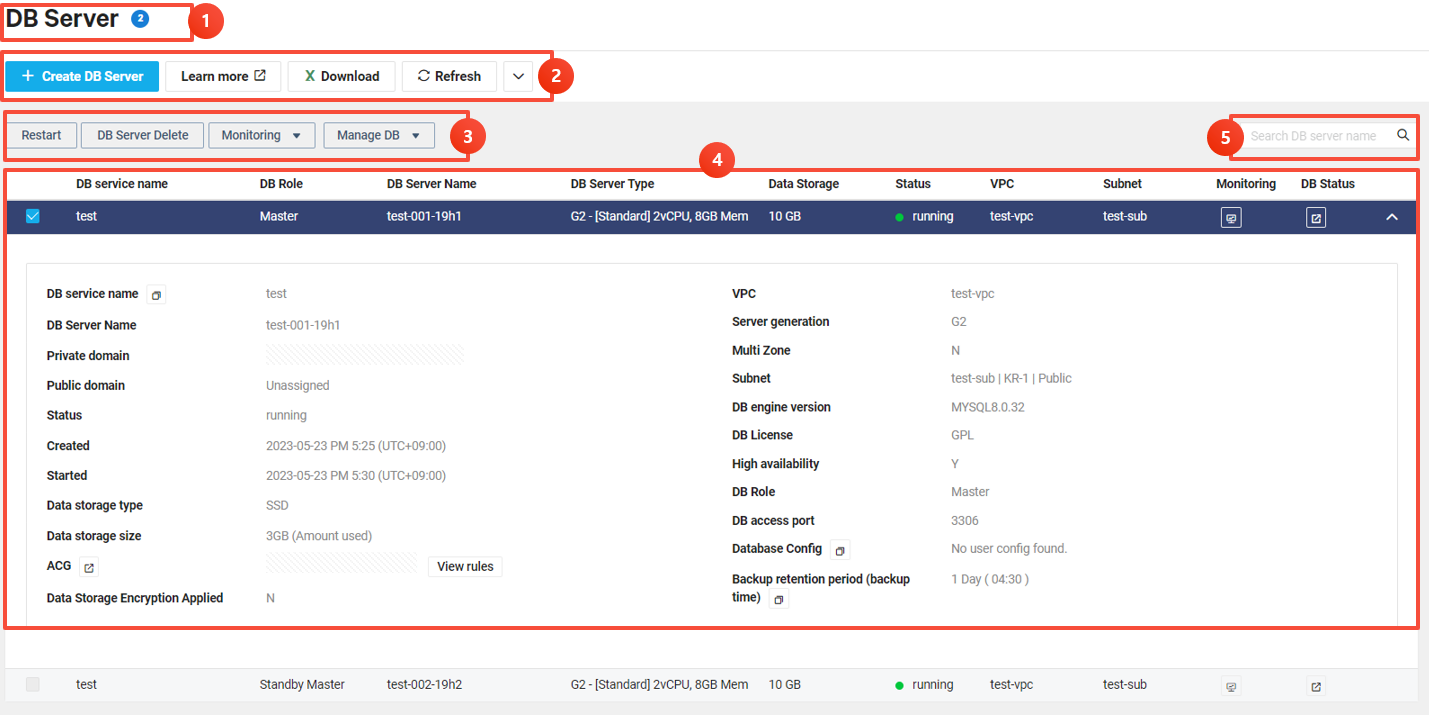Open the Learn more link
Image resolution: width=1429 pixels, height=715 pixels.
[223, 76]
